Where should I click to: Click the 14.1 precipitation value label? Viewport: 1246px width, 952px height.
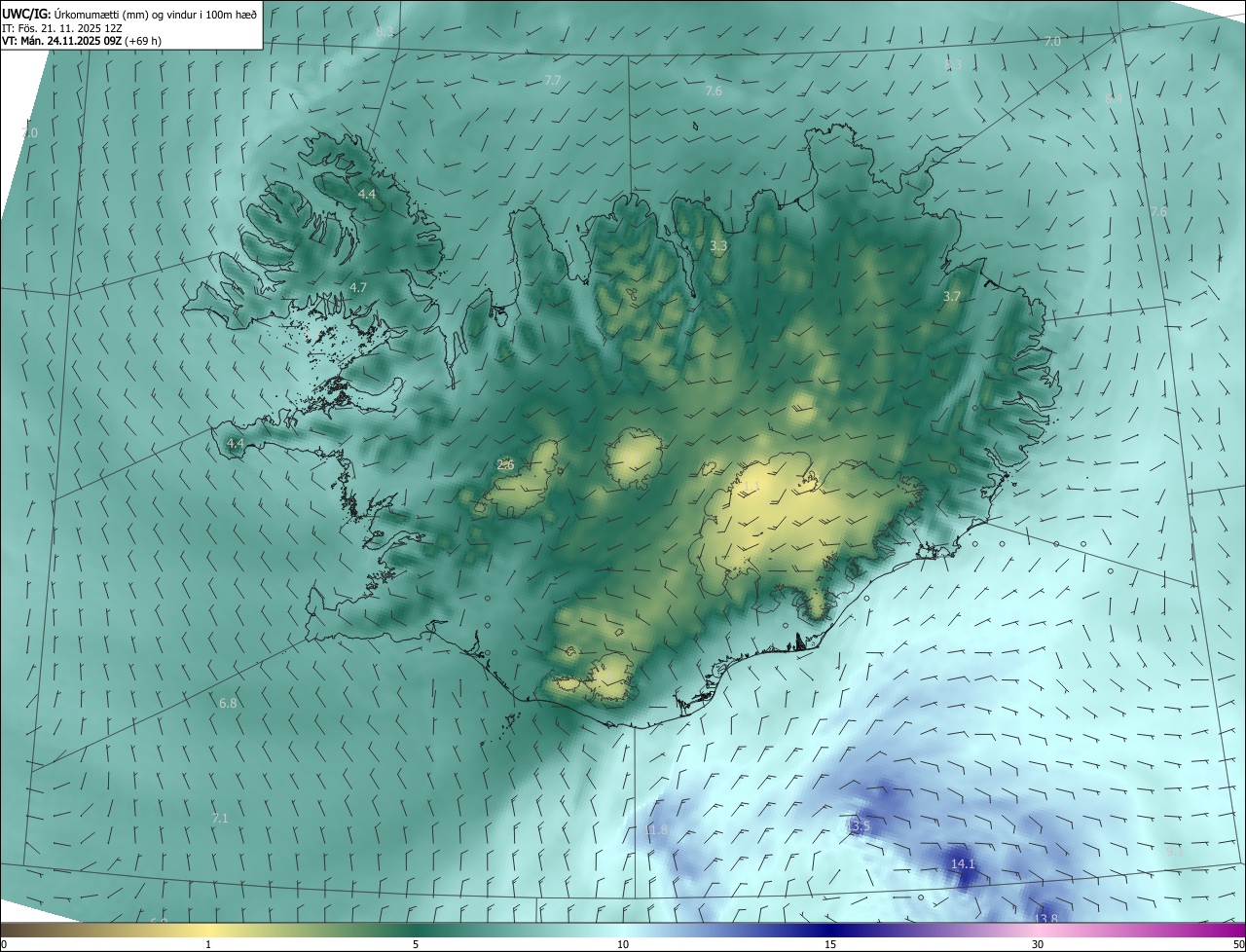[962, 863]
